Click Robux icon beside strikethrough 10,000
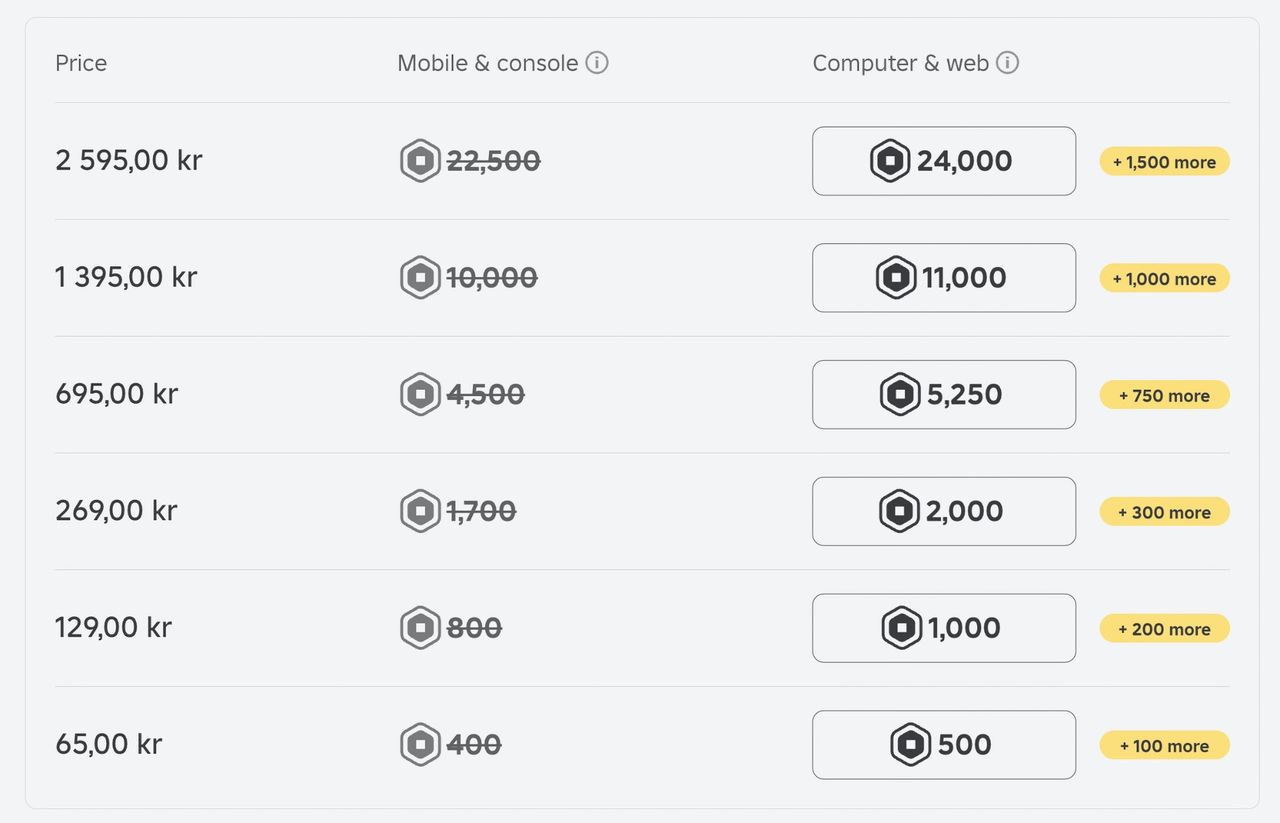Viewport: 1280px width, 823px height. point(420,278)
